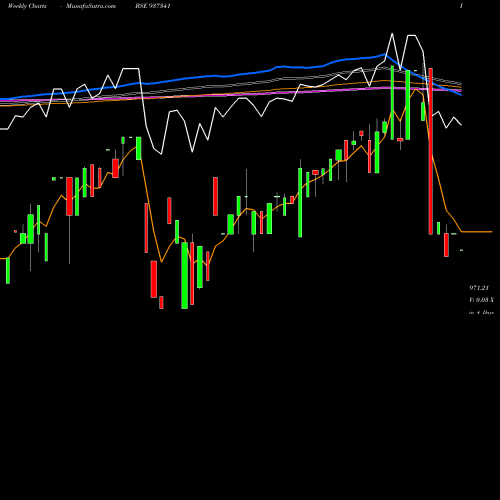Viewport: 500px width, 500px height.
Task: Click the '971.21' price value
Action: (x=479, y=288)
